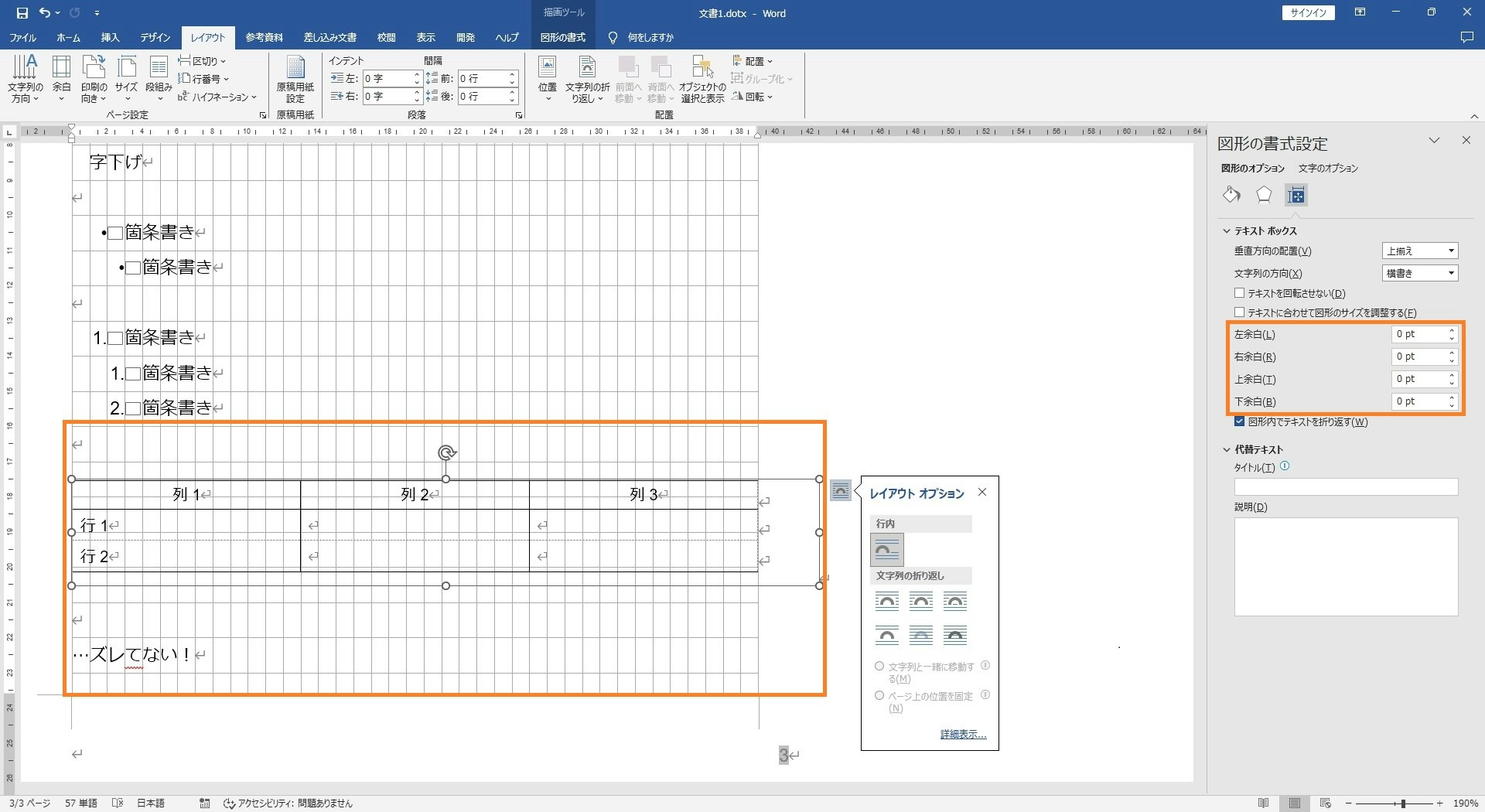Enable テキストに合わせて図形のサイズを調整する checkbox
This screenshot has height=812, width=1485.
pos(1240,312)
